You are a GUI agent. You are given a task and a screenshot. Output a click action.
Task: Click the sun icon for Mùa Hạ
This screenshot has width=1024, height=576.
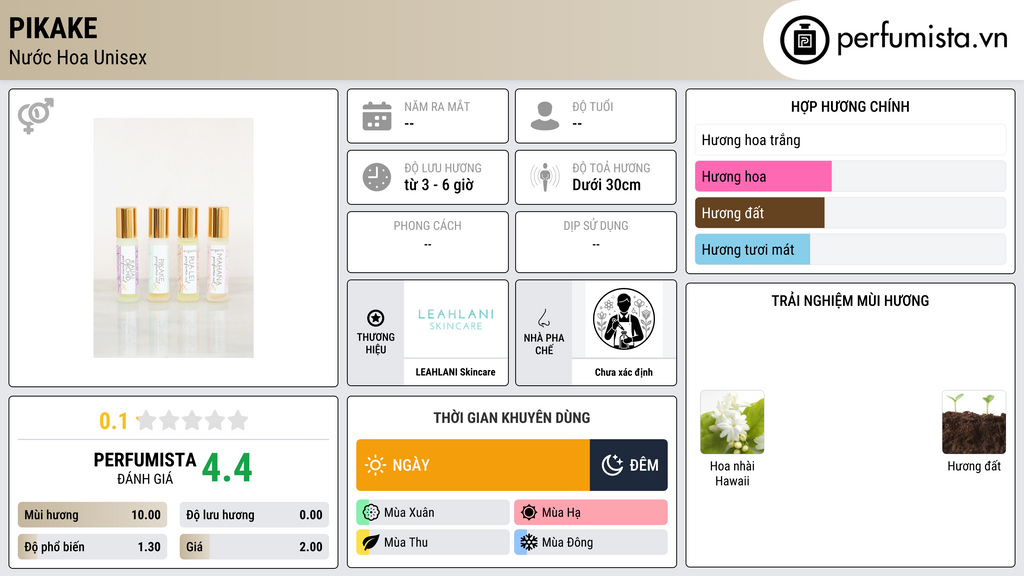529,513
